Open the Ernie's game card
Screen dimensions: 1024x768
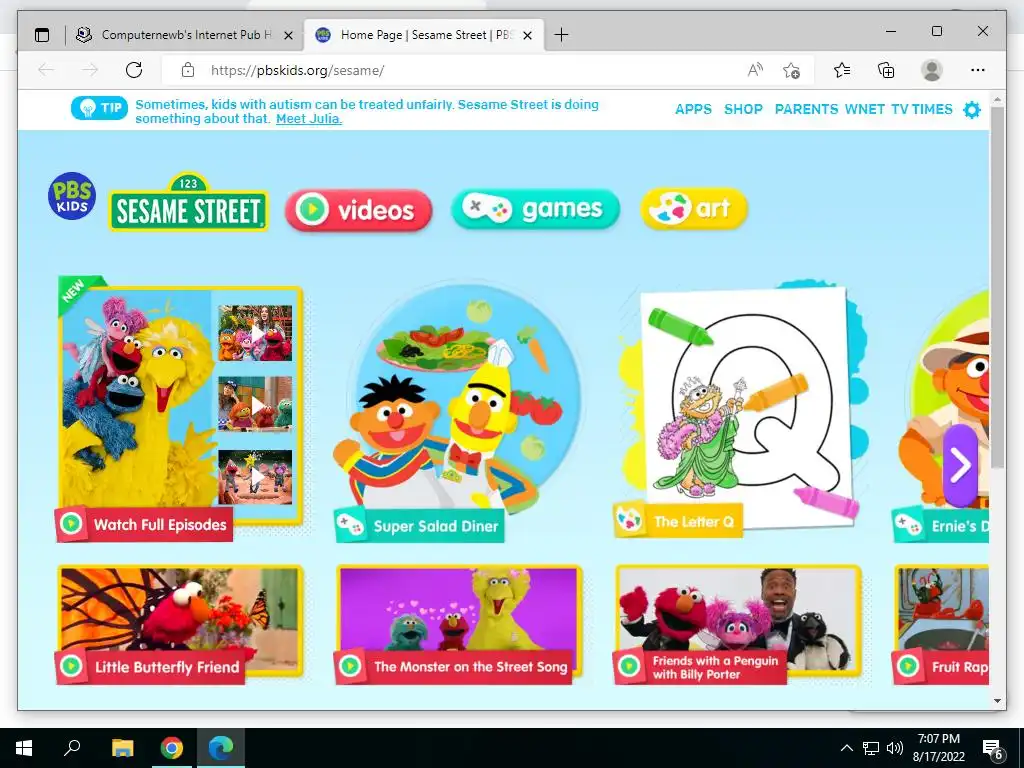pyautogui.click(x=941, y=415)
